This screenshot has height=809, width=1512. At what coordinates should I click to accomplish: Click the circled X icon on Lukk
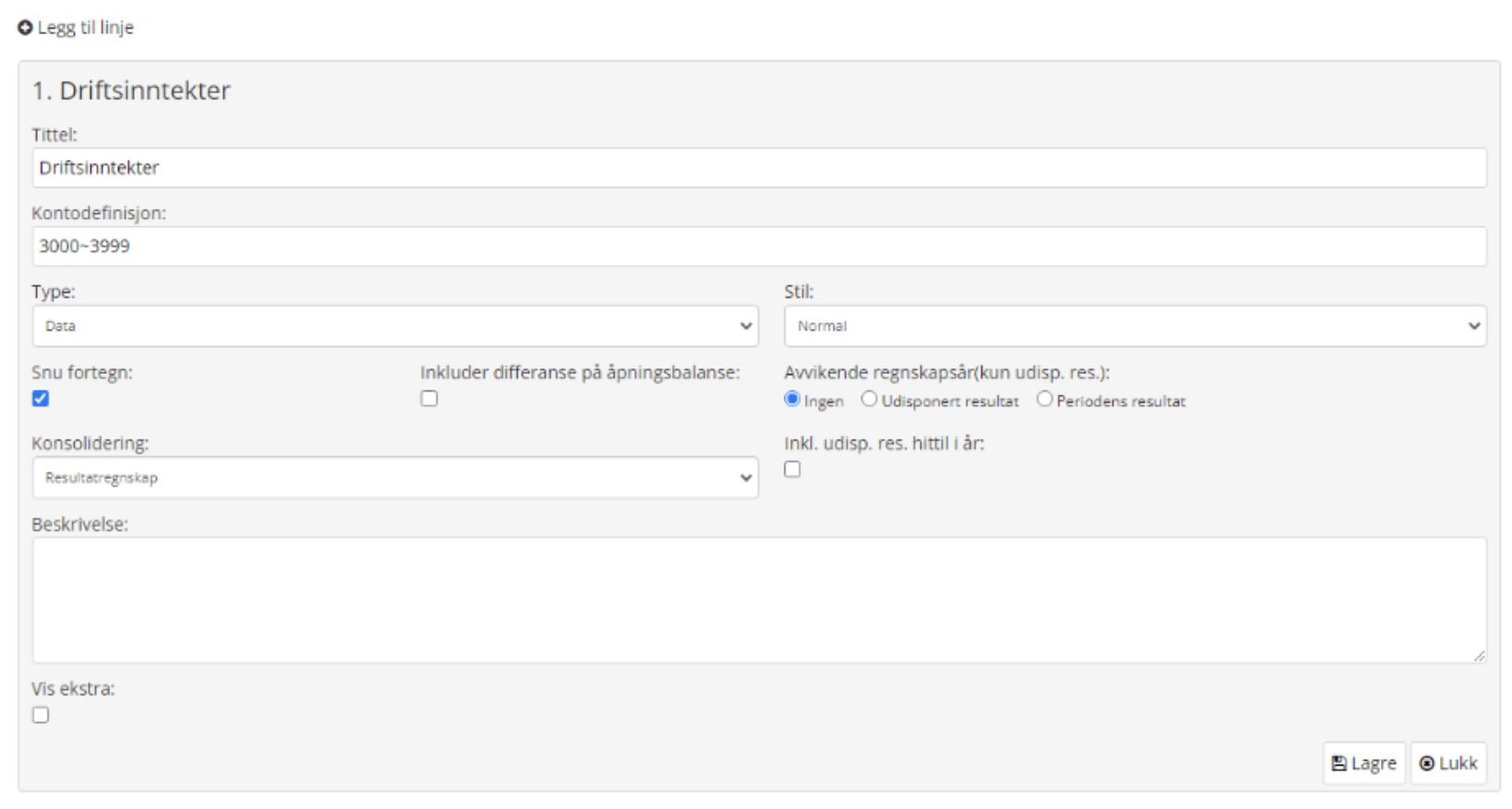1427,764
